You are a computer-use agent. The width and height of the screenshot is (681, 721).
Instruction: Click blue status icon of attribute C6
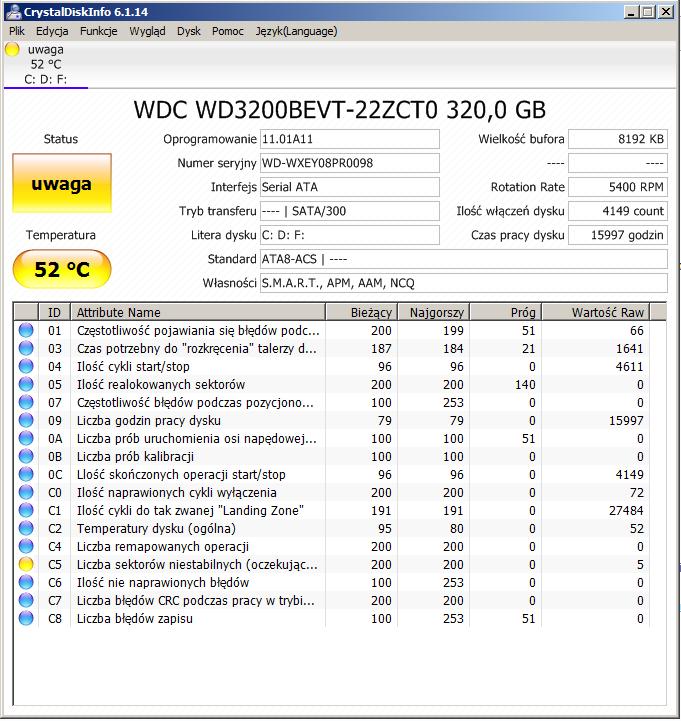click(26, 582)
